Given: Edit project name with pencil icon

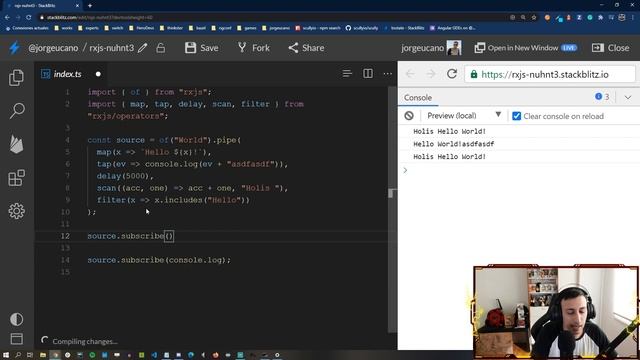Looking at the screenshot, I should [x=142, y=48].
